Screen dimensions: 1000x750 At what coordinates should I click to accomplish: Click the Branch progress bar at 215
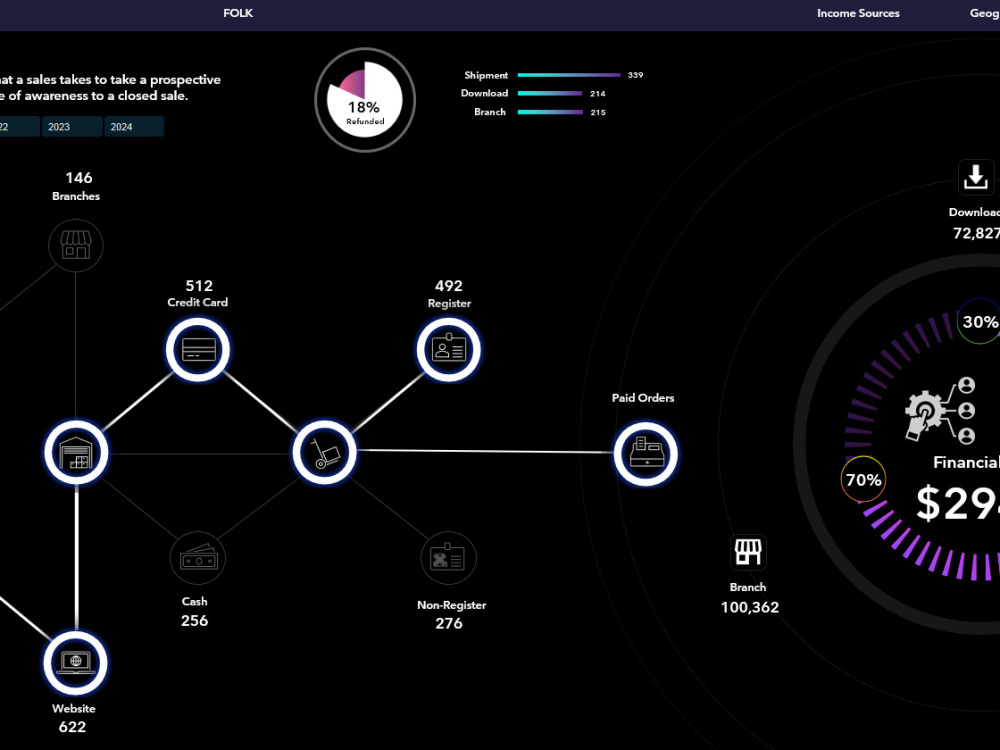tap(550, 112)
